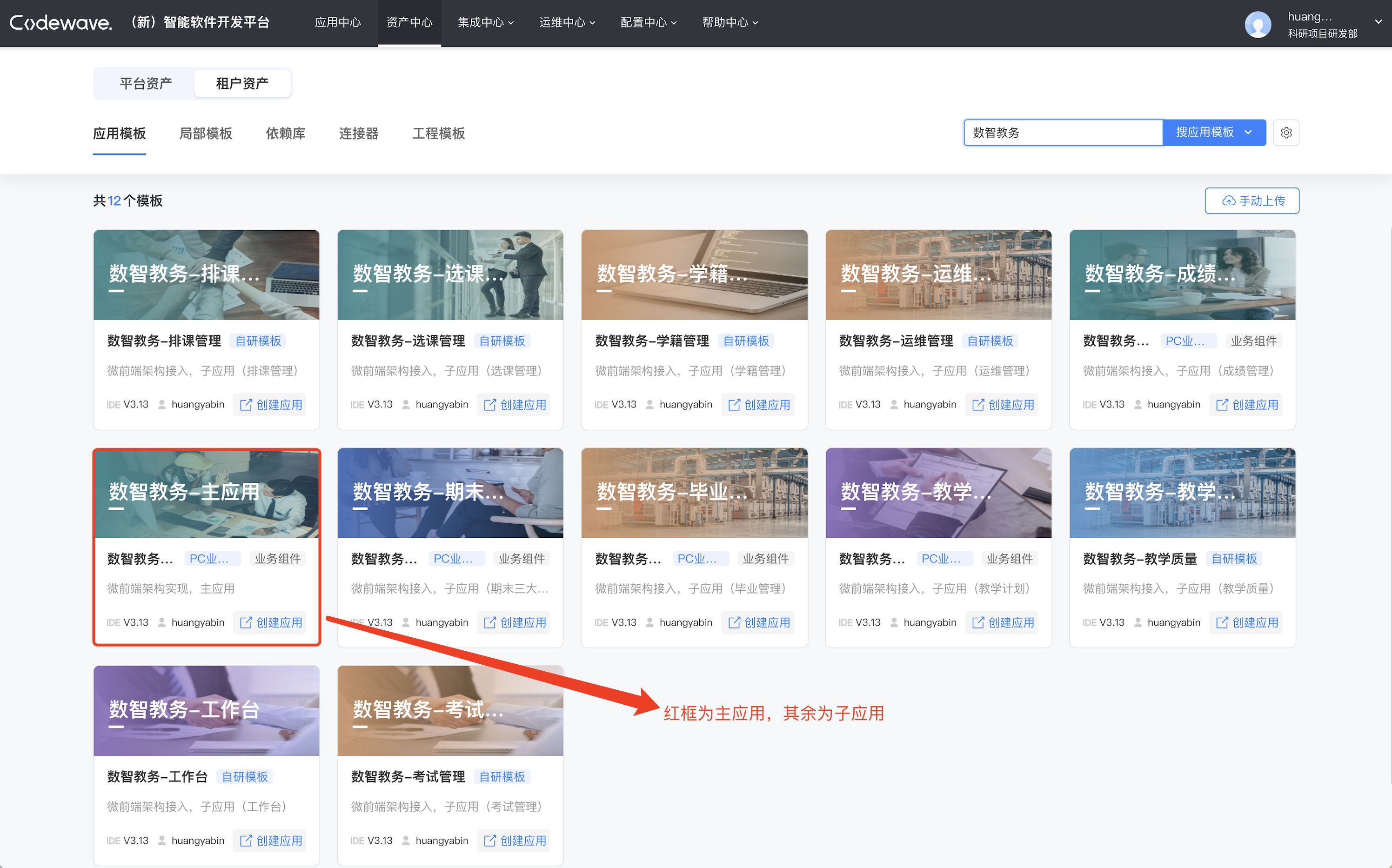
Task: Open the 数智教务-学籍 template thumbnail
Action: pos(694,275)
